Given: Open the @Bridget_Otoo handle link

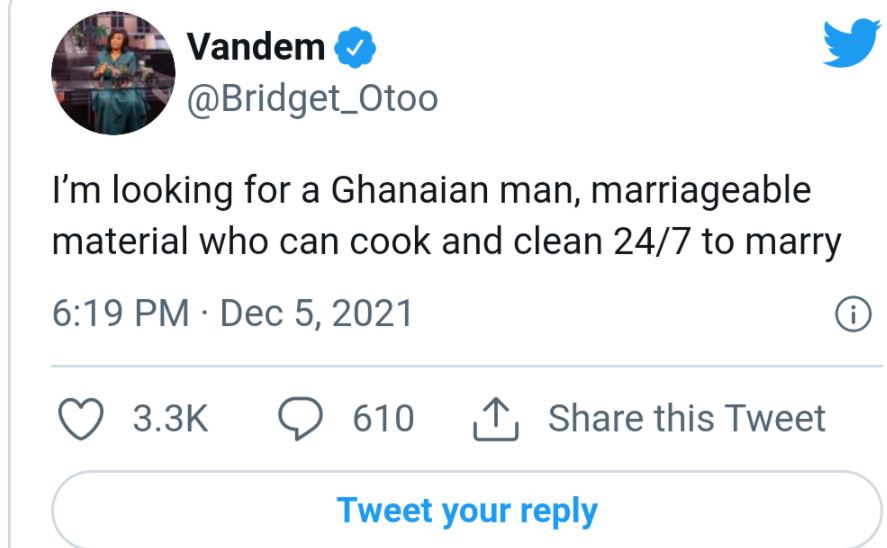Looking at the screenshot, I should pyautogui.click(x=312, y=97).
